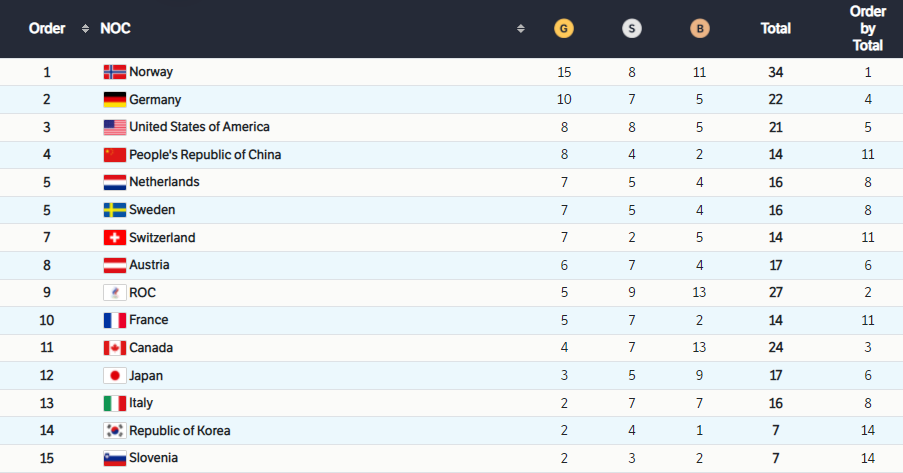Image resolution: width=903 pixels, height=473 pixels.
Task: Click the Canada flag icon
Action: (115, 348)
